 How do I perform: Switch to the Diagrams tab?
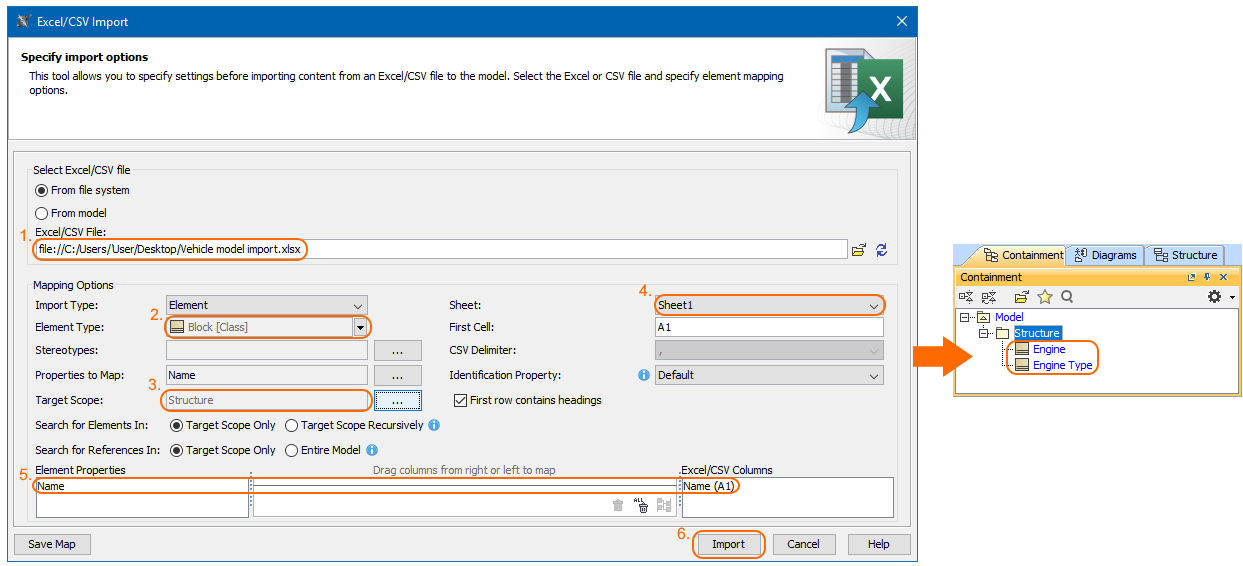1104,255
